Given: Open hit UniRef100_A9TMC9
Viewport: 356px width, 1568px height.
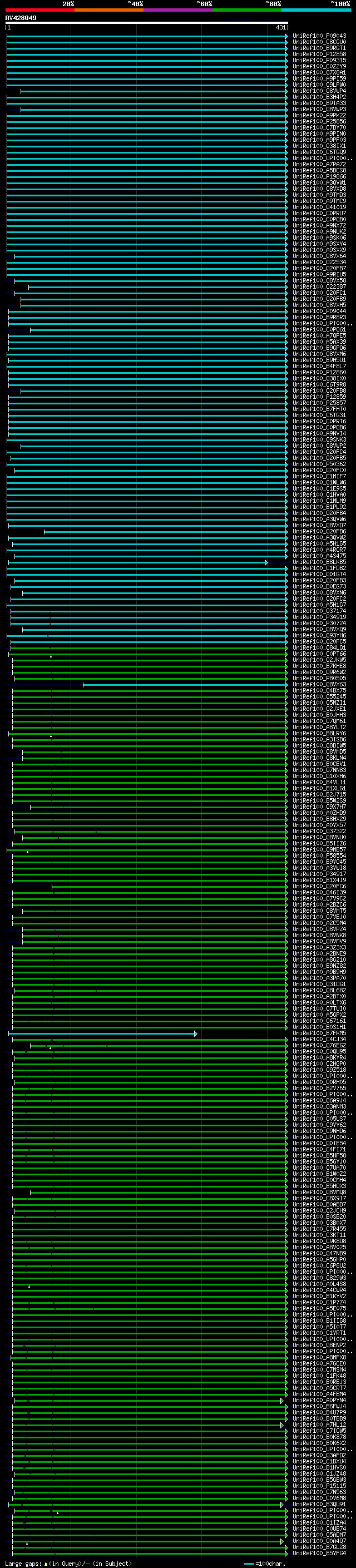Looking at the screenshot, I should tap(319, 201).
